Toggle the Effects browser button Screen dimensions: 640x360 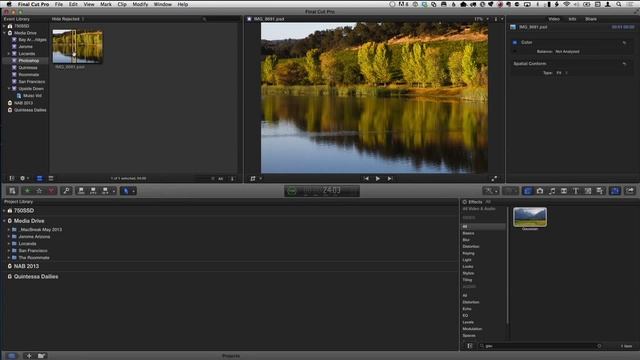pos(528,191)
